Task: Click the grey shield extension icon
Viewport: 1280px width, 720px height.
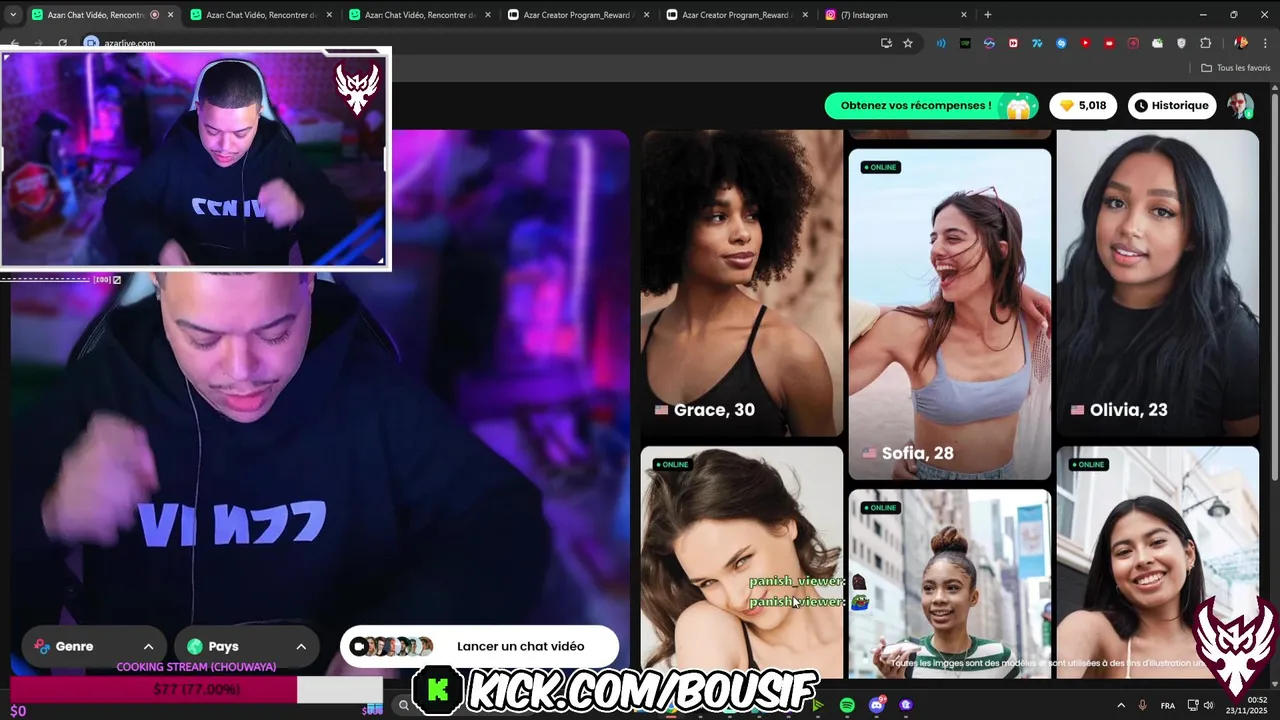Action: coord(1181,43)
